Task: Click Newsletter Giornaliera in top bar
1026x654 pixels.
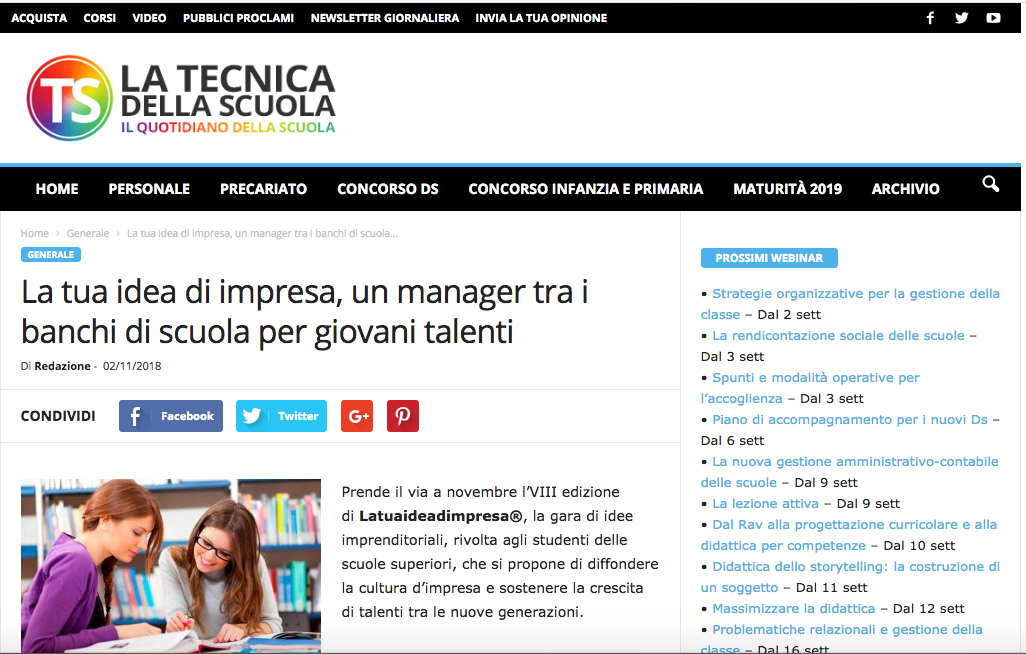Action: point(385,18)
